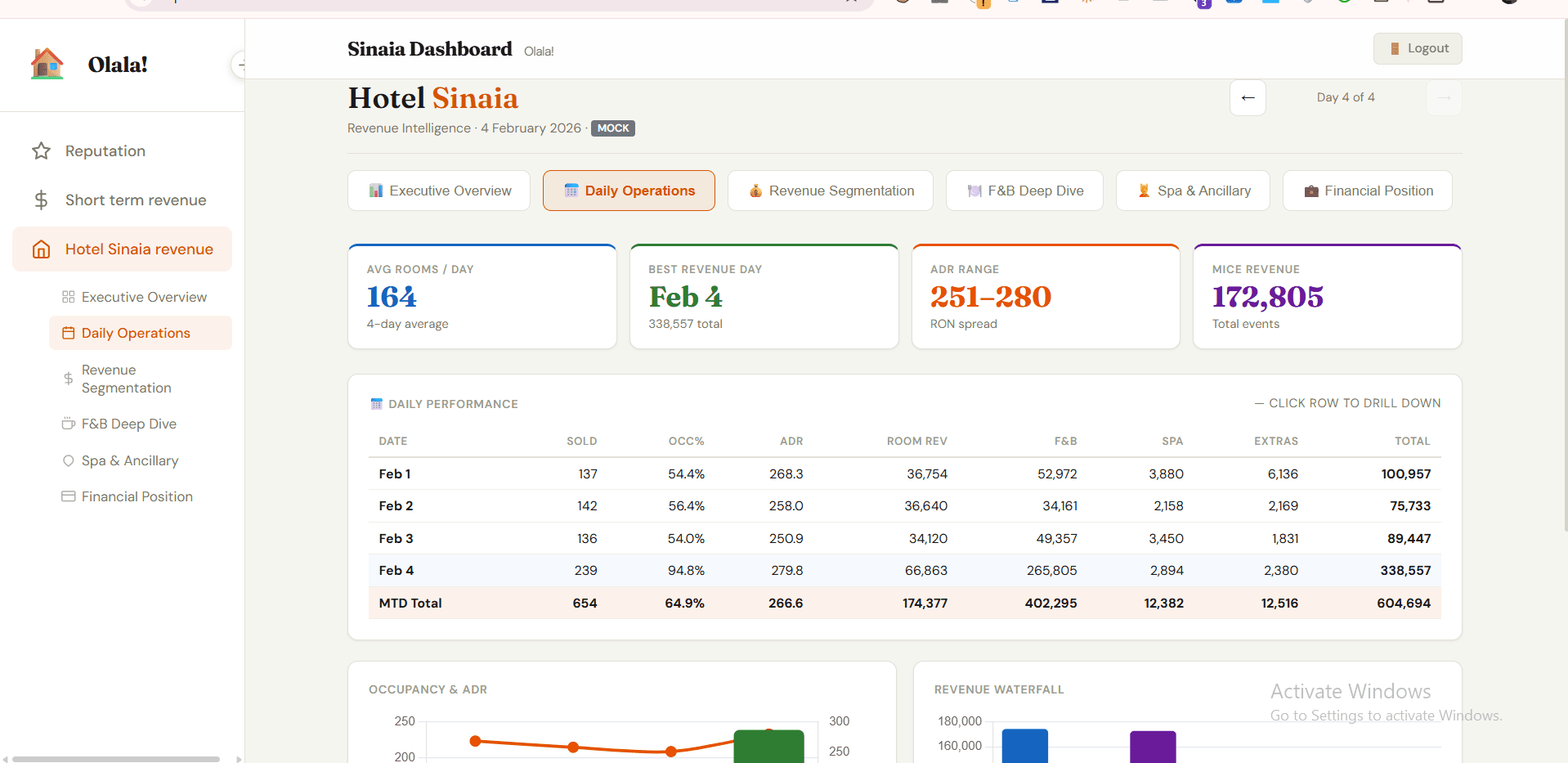Click the ADR Range value 251–280
Image resolution: width=1568 pixels, height=763 pixels.
click(x=991, y=297)
